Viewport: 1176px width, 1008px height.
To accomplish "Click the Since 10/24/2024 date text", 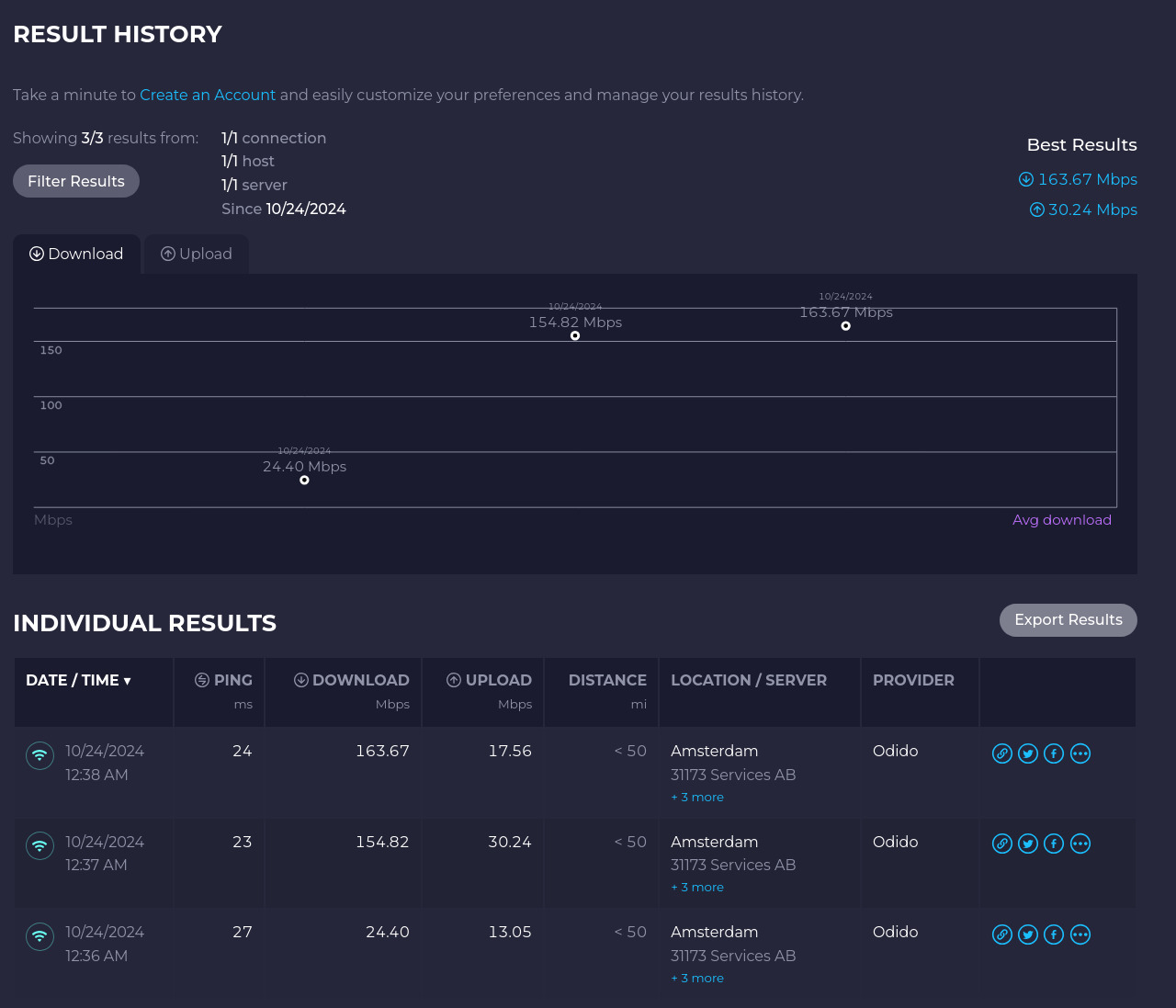I will [x=284, y=209].
